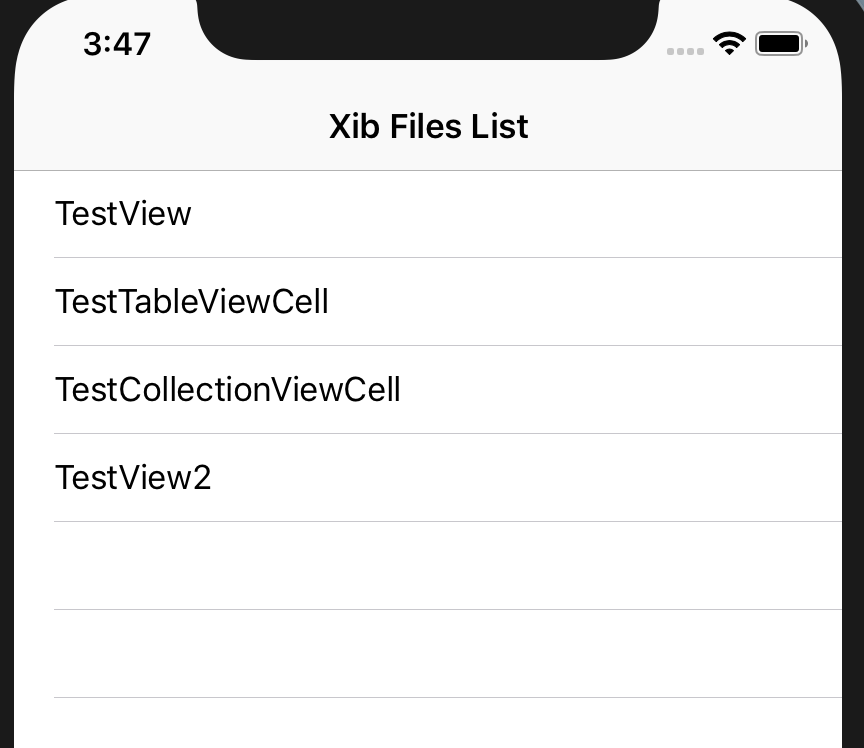Tap blank space right of TestView label
Image resolution: width=864 pixels, height=748 pixels.
click(516, 214)
